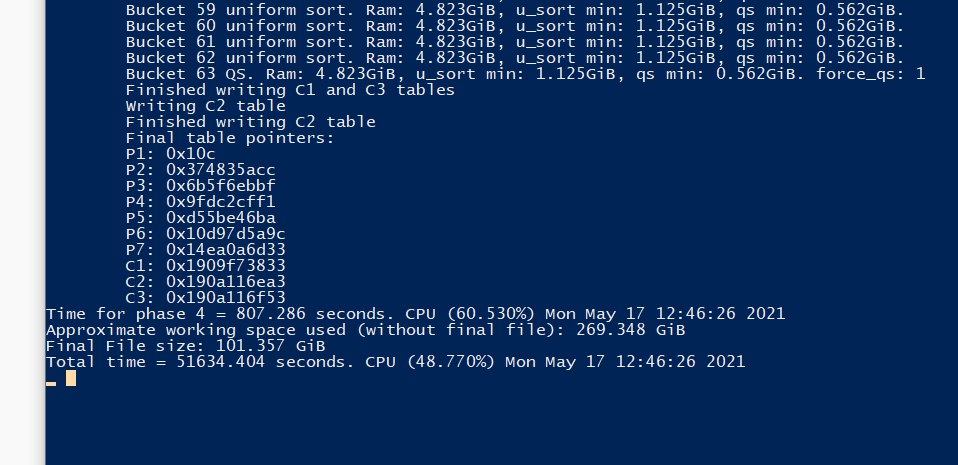Viewport: 958px width, 465px height.
Task: Select the "Approximate working space used" line
Action: pos(365,329)
